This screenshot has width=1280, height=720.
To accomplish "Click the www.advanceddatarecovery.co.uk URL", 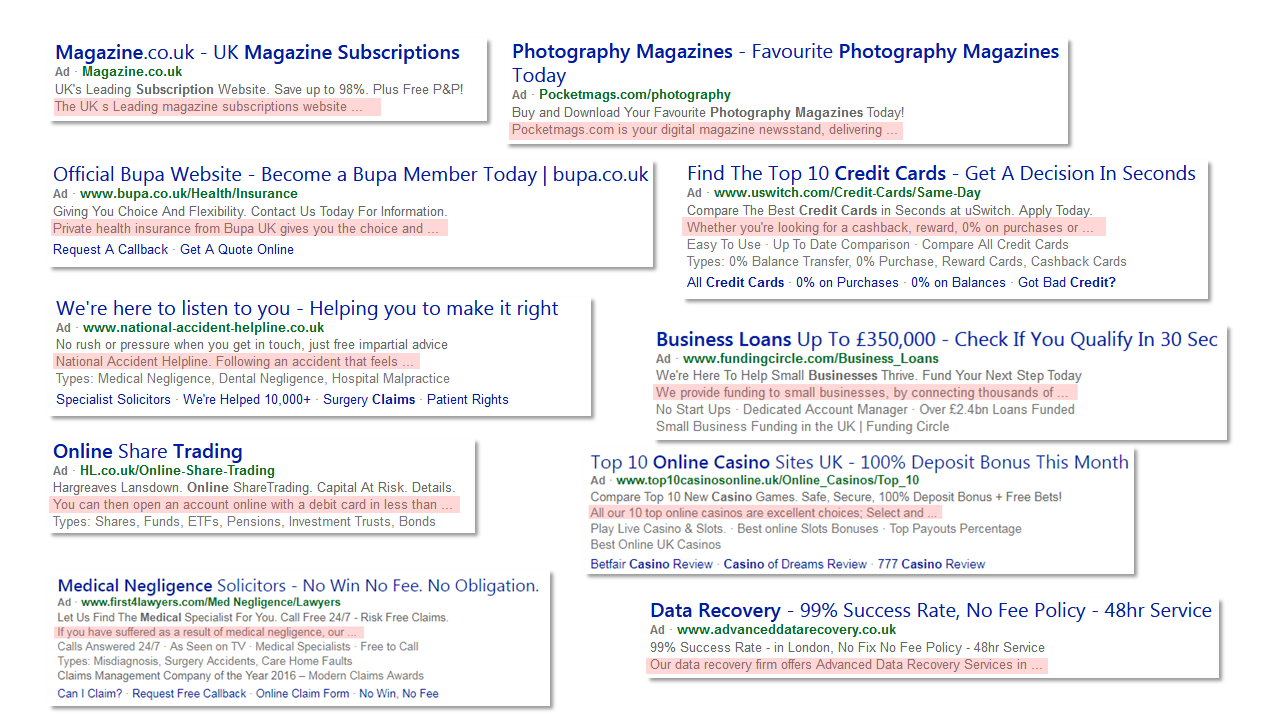I will 787,630.
